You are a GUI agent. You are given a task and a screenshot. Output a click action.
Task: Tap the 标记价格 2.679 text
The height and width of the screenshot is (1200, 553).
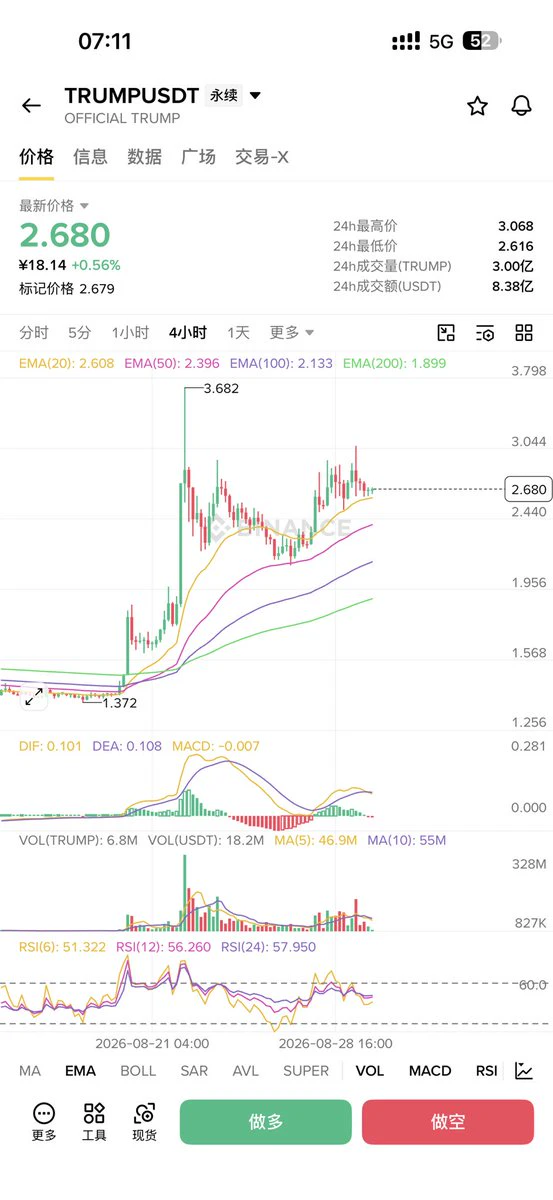pos(67,288)
